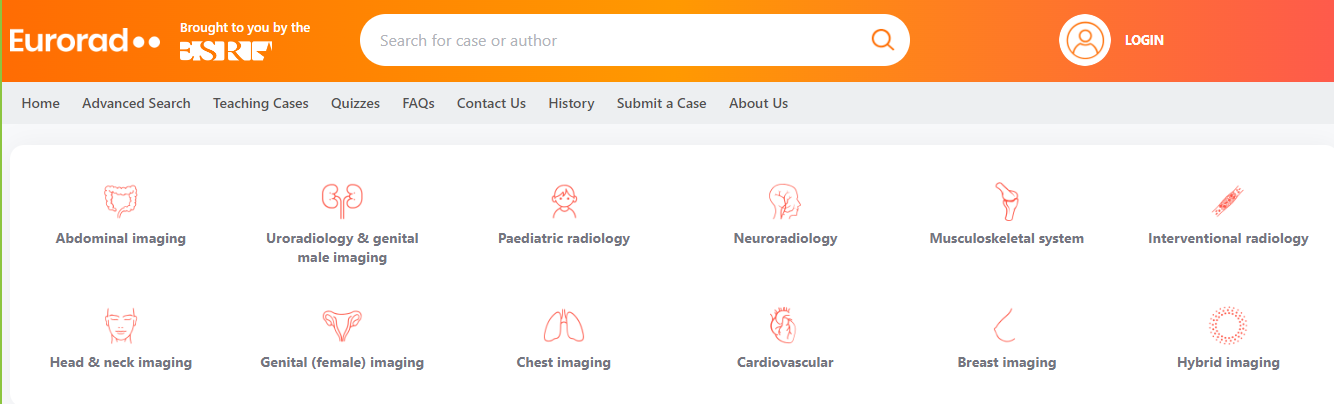Screen dimensions: 1334x404
Task: Select the Interventional radiology stent icon
Action: 1228,201
